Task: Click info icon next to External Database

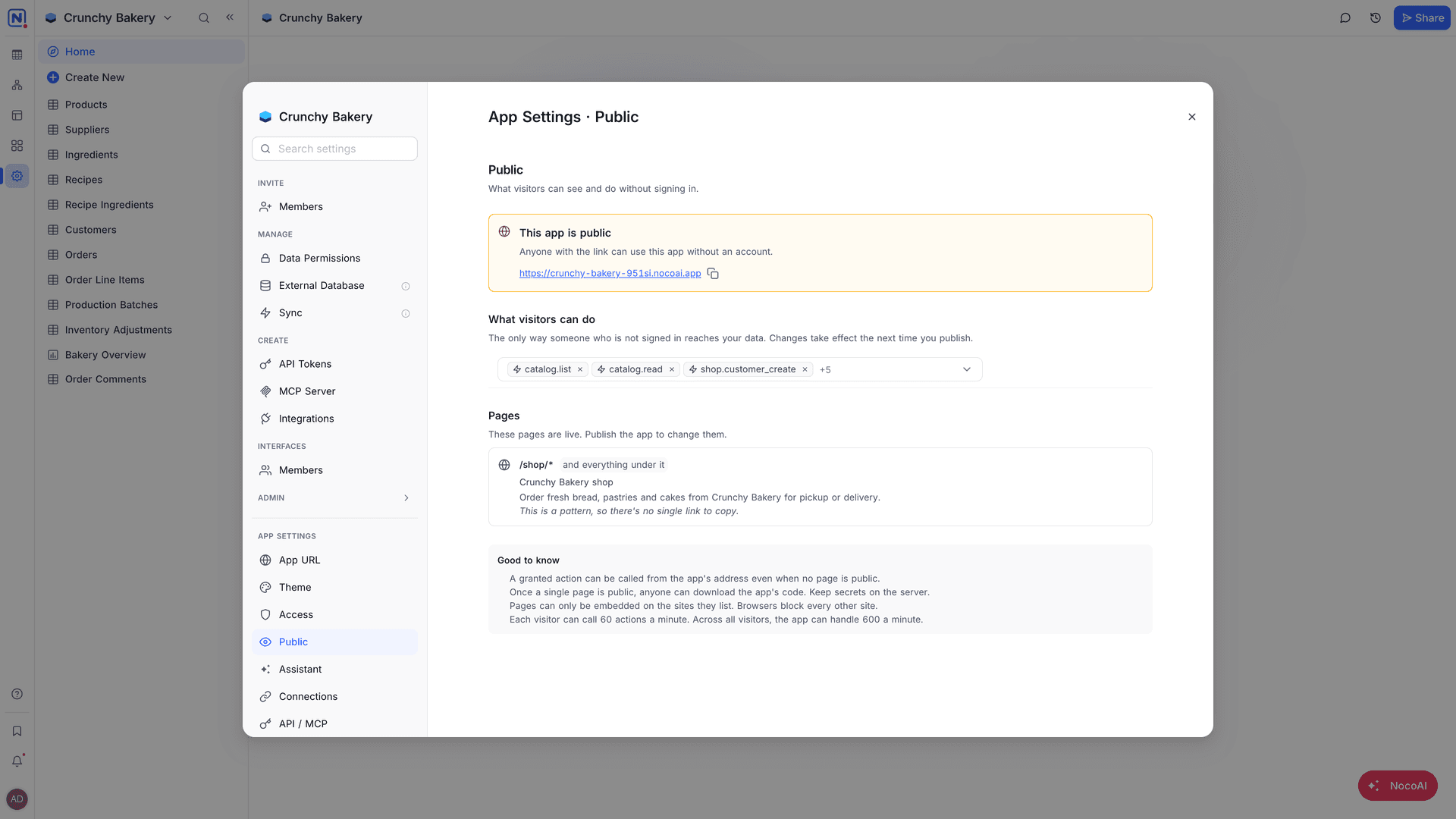Action: coord(406,286)
